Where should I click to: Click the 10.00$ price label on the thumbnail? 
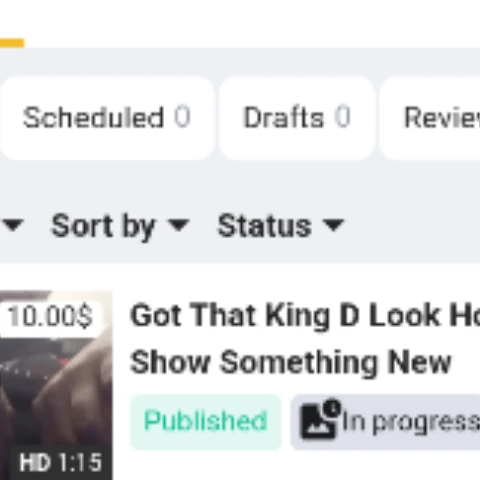tap(50, 317)
